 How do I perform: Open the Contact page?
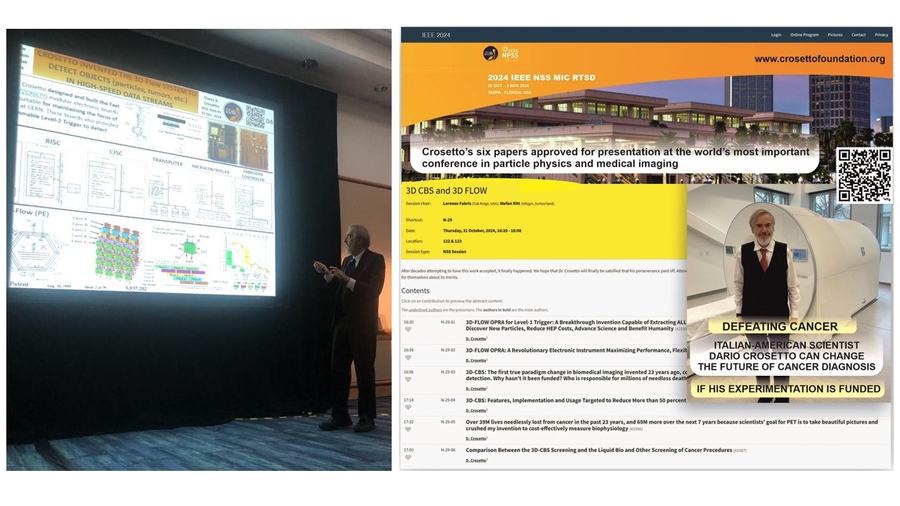(x=858, y=35)
